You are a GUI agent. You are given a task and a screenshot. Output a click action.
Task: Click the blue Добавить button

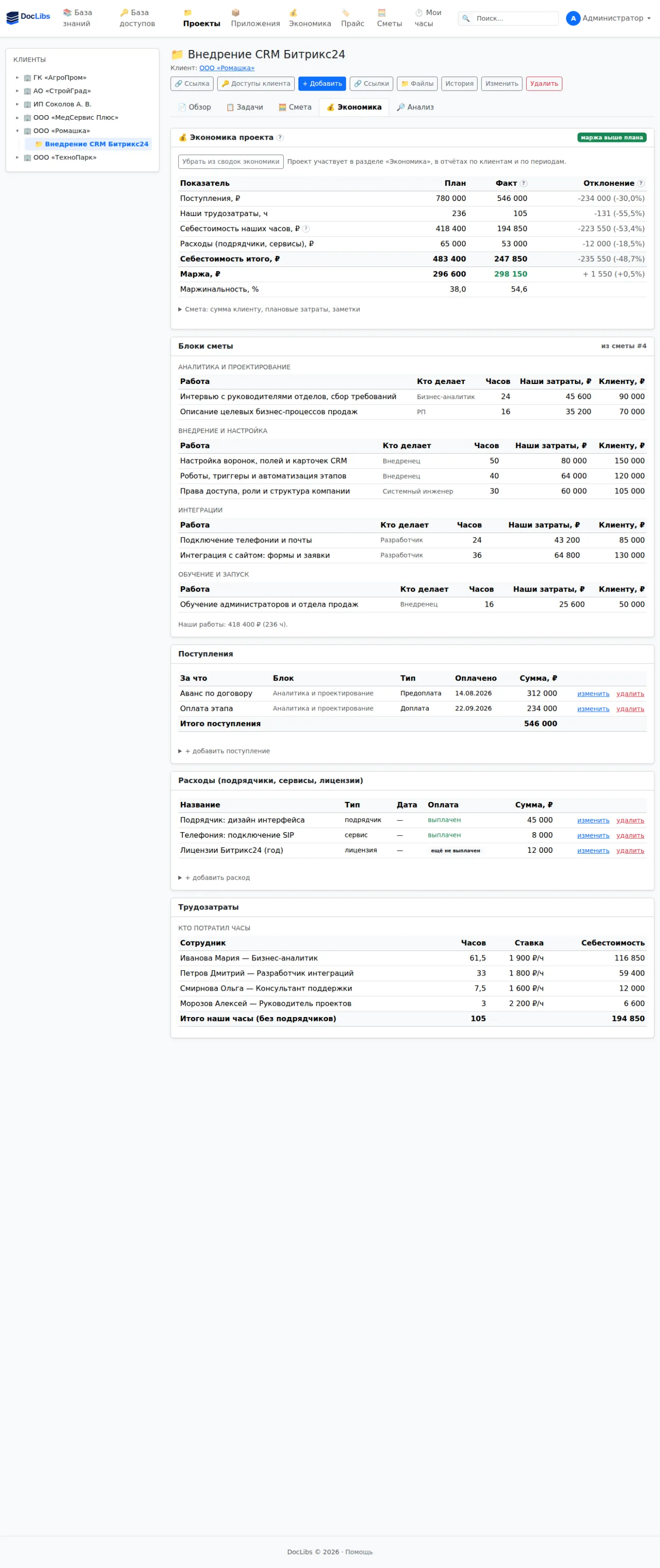[x=322, y=84]
